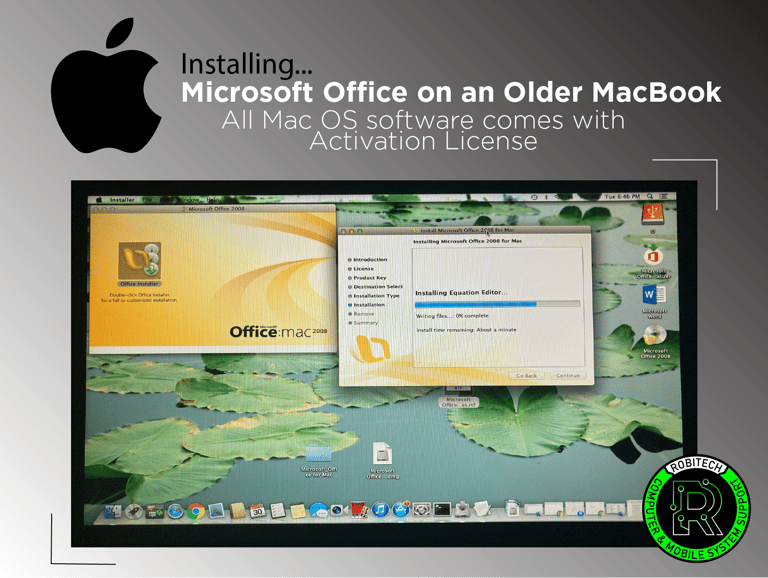The image size is (768, 578).
Task: Open Spotlight search magnifier in menu bar
Action: [650, 196]
